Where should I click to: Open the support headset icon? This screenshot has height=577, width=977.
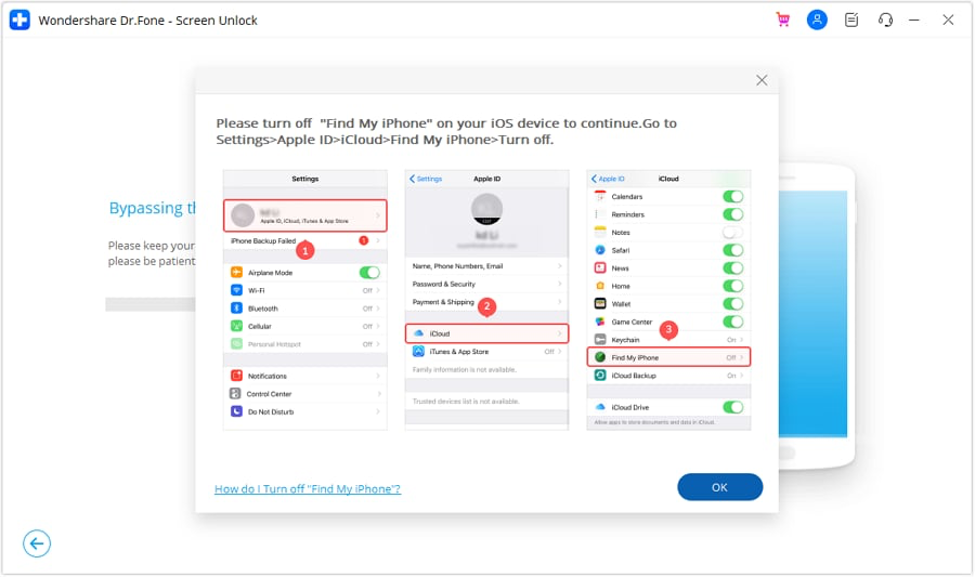[x=885, y=20]
